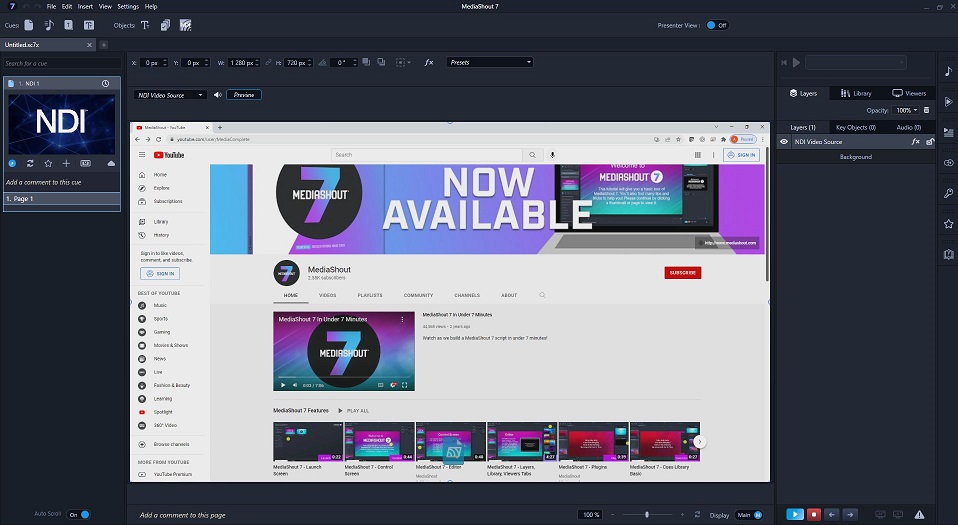
Task: Adjust the X position stepper
Action: coord(163,62)
